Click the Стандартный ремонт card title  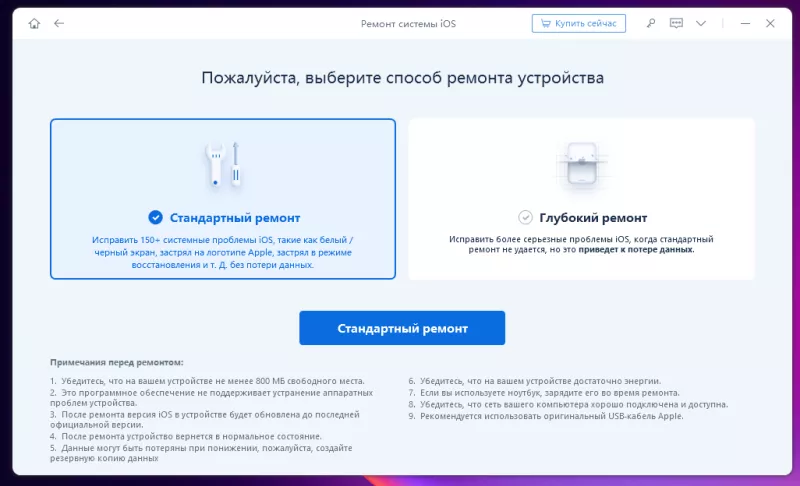pyautogui.click(x=235, y=218)
